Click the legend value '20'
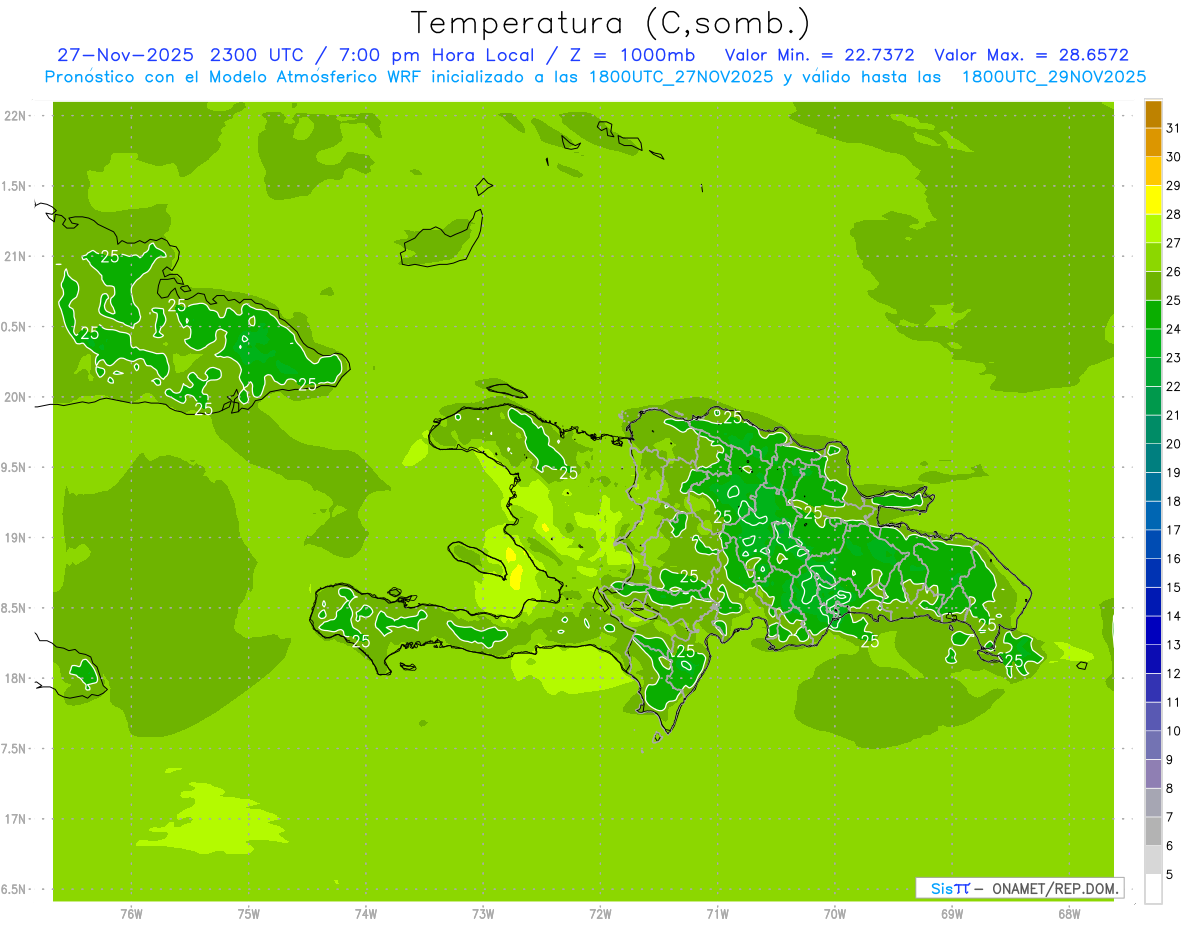 [x=1174, y=443]
